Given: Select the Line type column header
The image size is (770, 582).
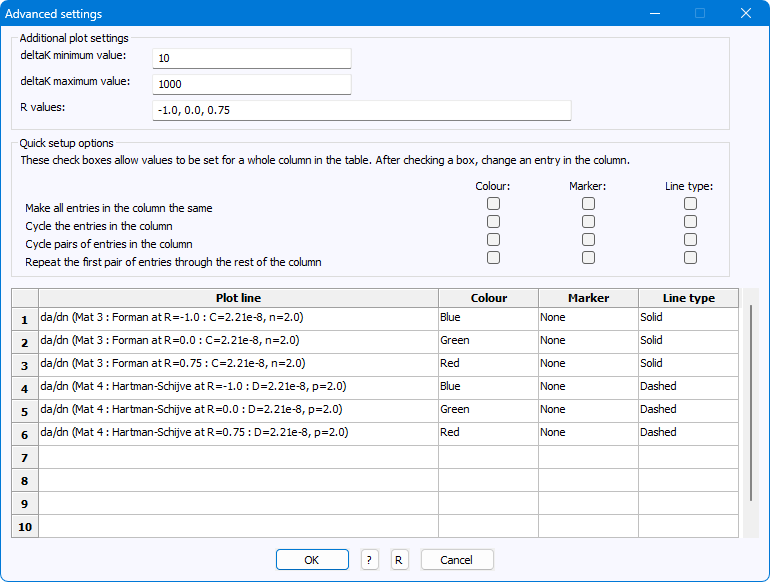Looking at the screenshot, I should (x=688, y=298).
